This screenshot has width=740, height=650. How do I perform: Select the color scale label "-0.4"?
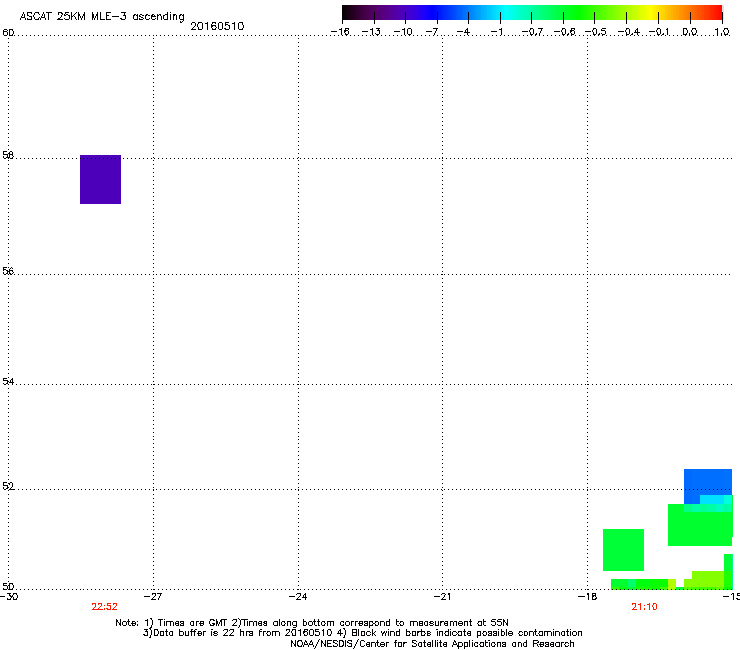click(629, 32)
